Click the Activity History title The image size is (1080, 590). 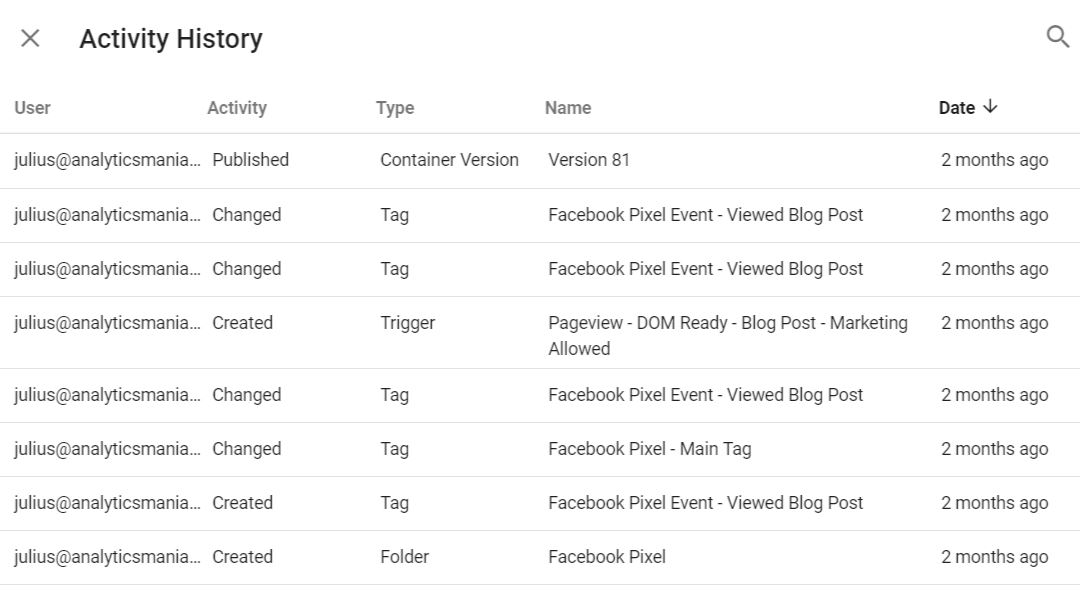171,39
